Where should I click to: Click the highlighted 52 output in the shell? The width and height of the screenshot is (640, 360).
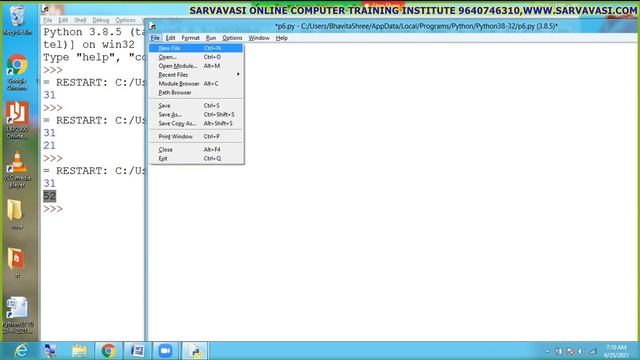pyautogui.click(x=49, y=196)
